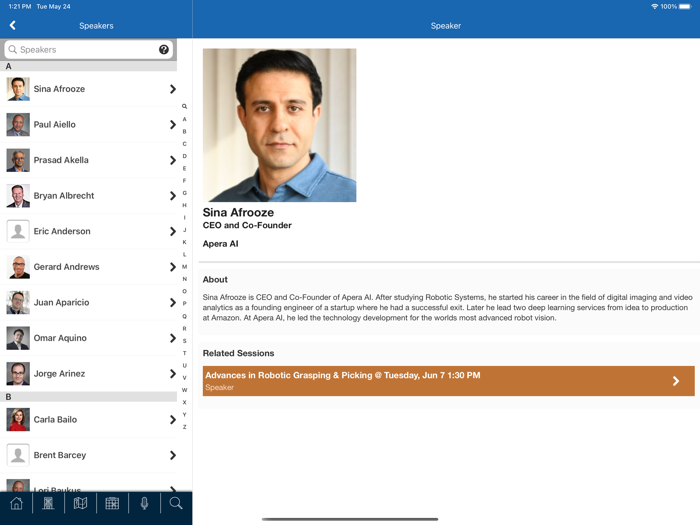Tap the magnifier search icon in bottom toolbar
Screen dimensions: 700x525
[x=176, y=504]
